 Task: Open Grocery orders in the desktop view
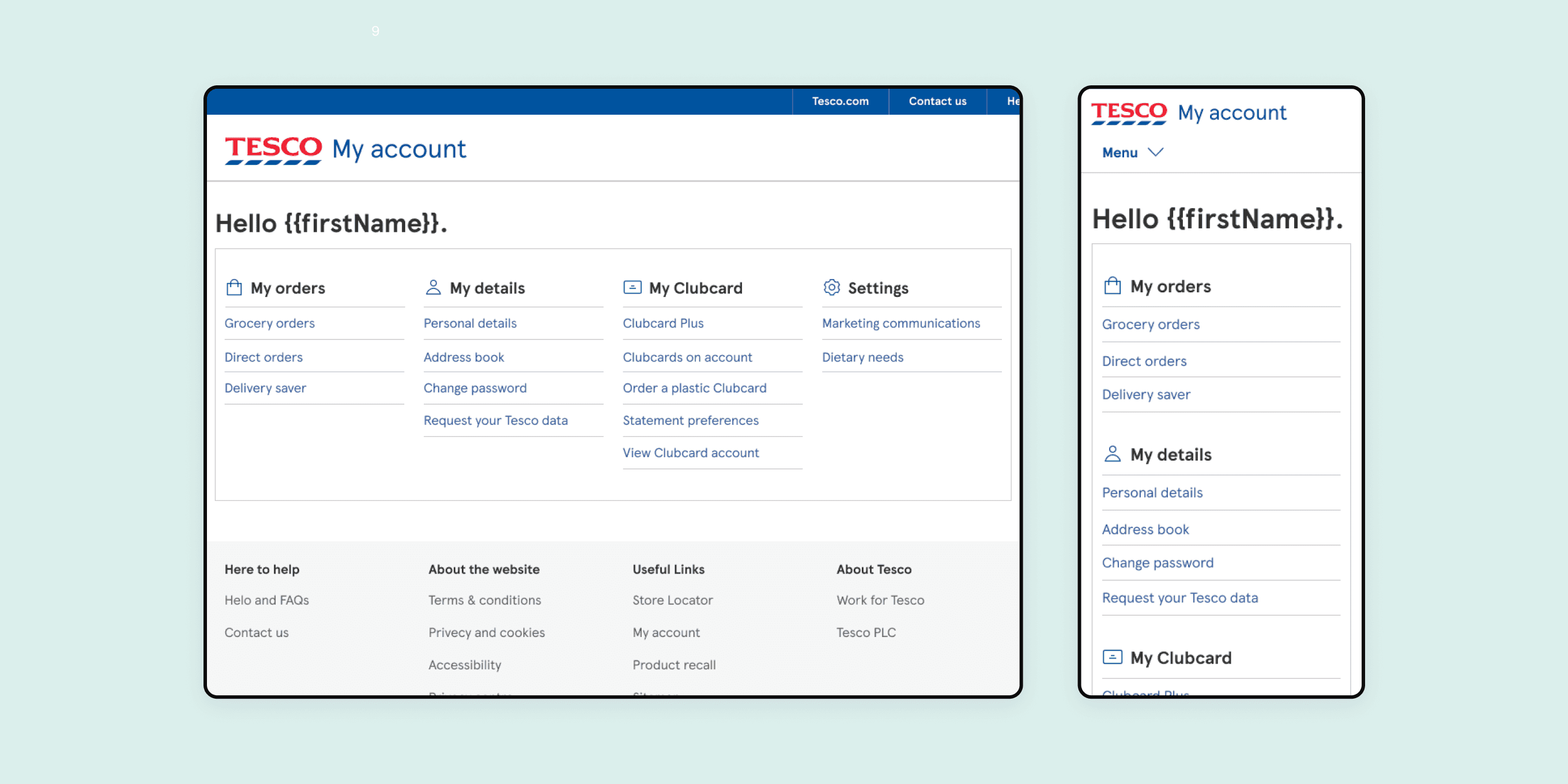[270, 323]
